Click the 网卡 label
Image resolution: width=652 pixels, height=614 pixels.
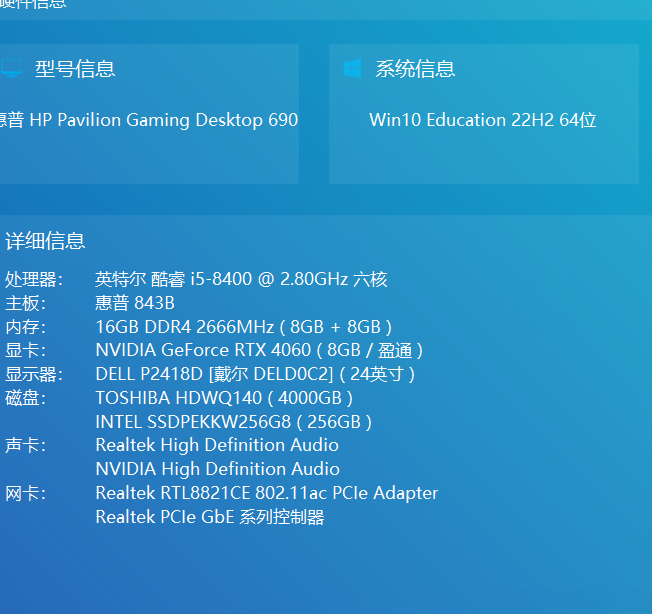tap(25, 494)
